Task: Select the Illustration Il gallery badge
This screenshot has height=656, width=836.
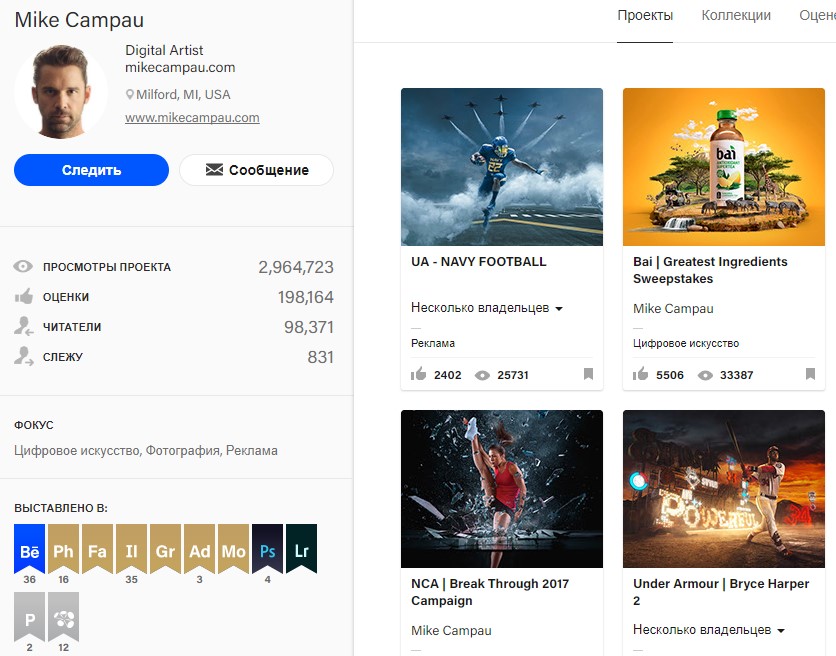Action: [131, 549]
